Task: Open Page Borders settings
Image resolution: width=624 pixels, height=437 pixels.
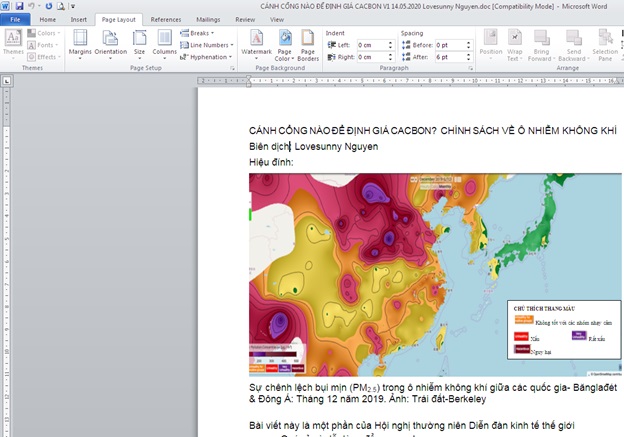Action: click(x=308, y=42)
